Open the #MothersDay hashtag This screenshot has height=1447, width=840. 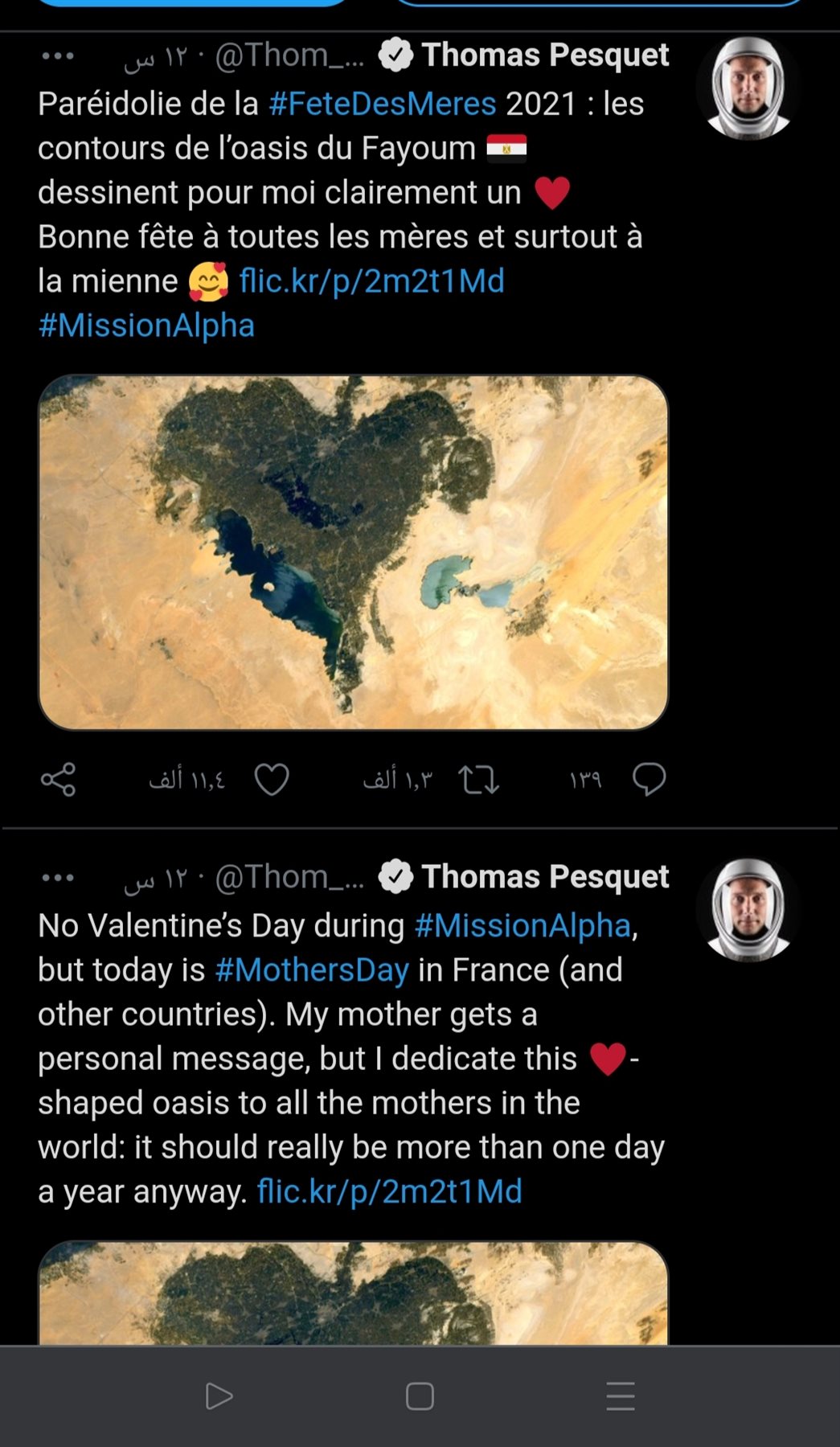(312, 970)
